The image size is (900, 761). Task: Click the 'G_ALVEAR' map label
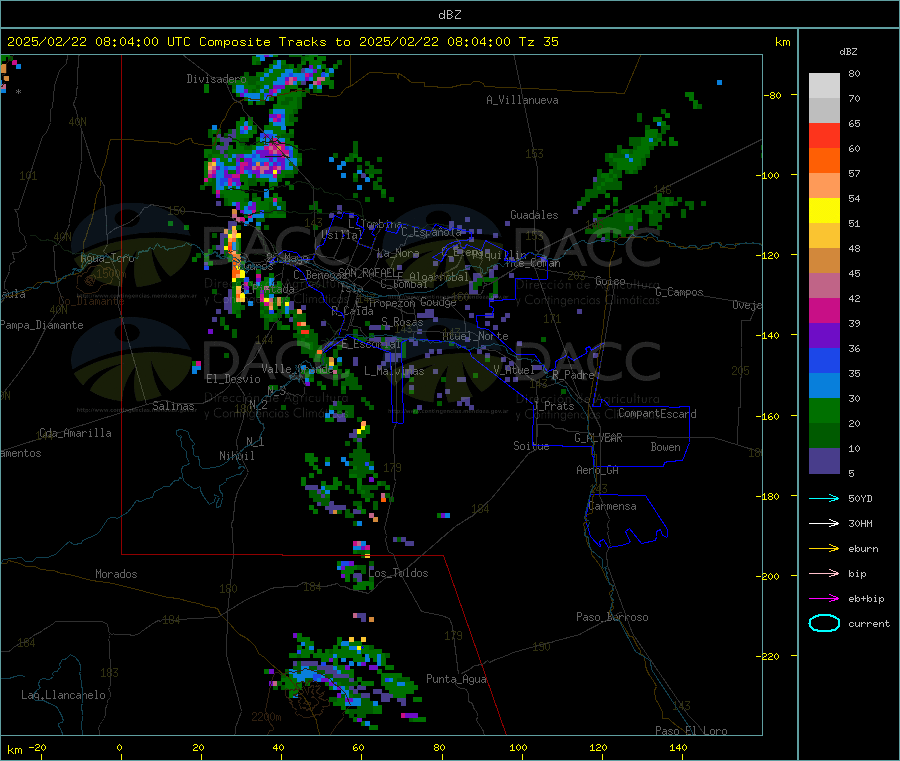(598, 438)
